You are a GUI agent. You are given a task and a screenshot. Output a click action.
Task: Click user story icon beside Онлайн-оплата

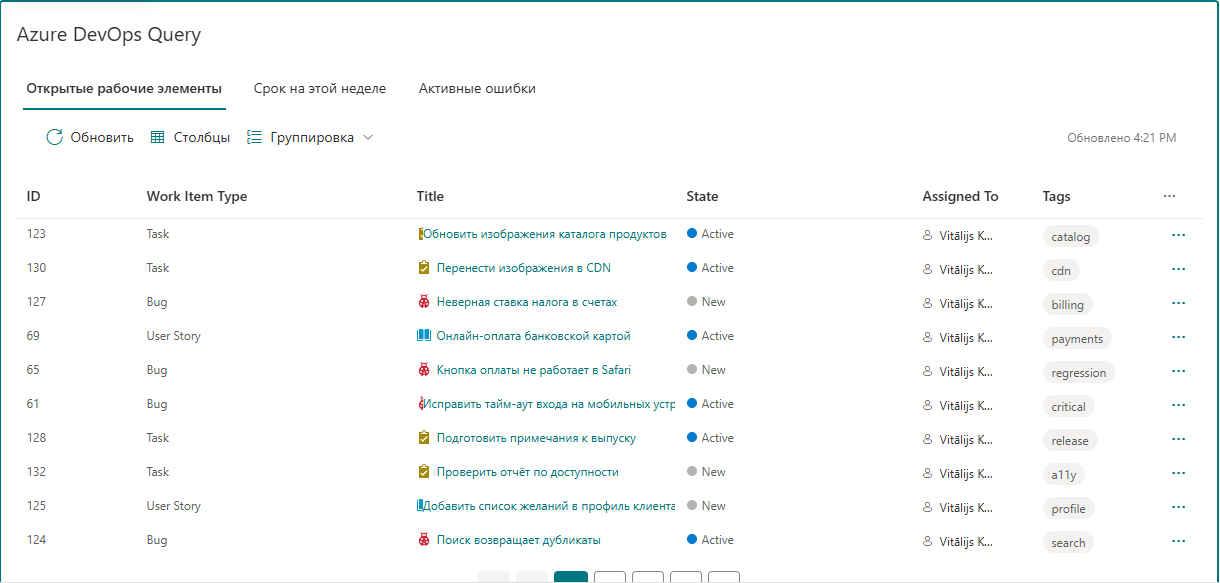tap(424, 336)
